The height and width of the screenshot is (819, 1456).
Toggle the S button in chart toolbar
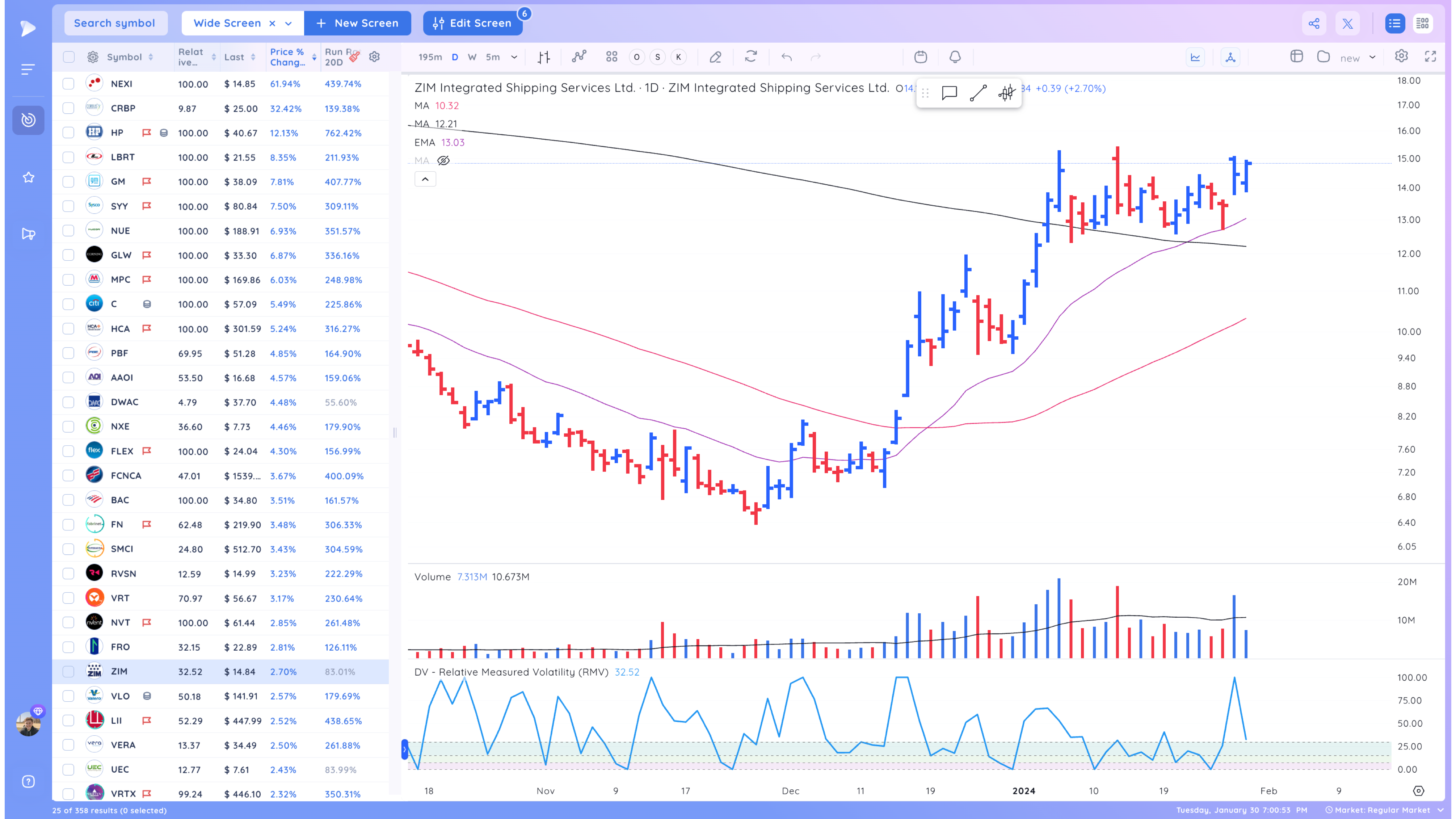pos(657,57)
